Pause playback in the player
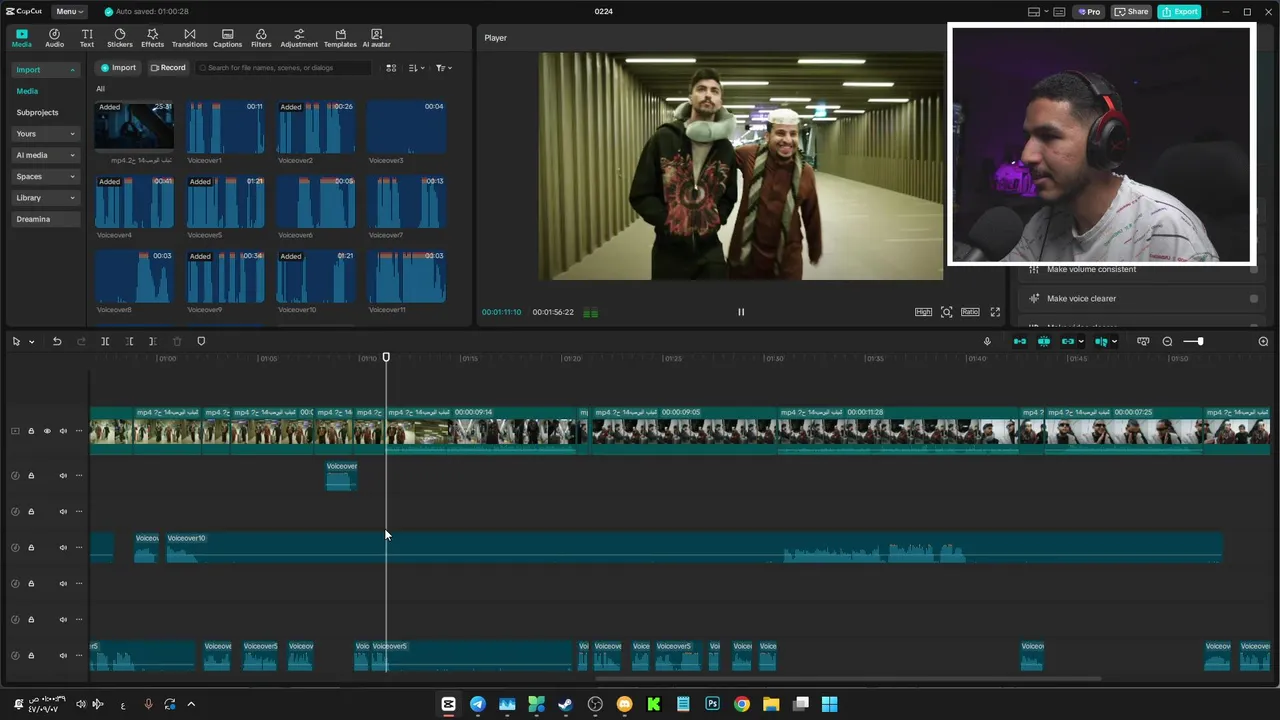Screen dimensions: 1280x720 [741, 312]
